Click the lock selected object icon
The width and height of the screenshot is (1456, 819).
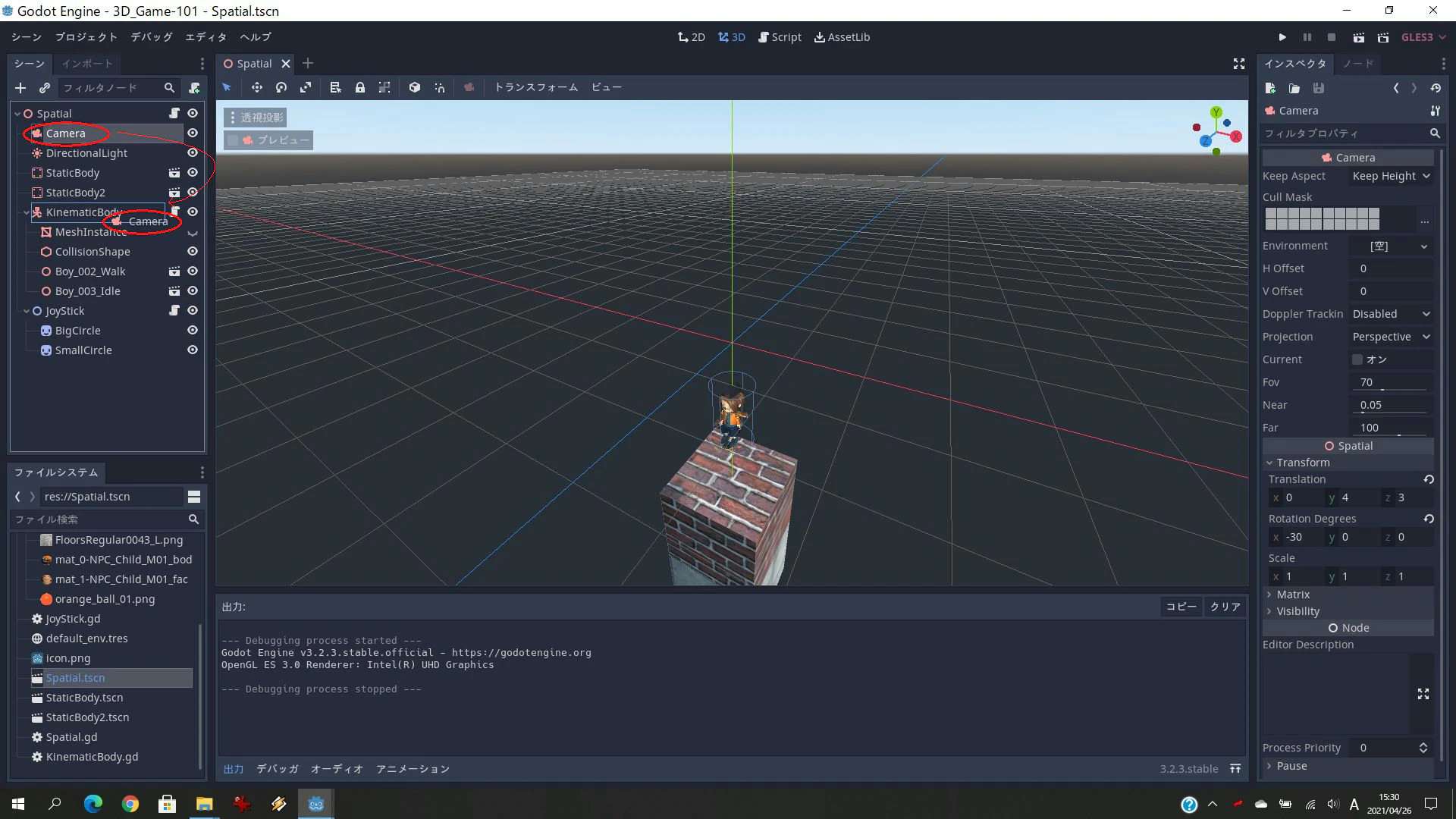(x=360, y=87)
